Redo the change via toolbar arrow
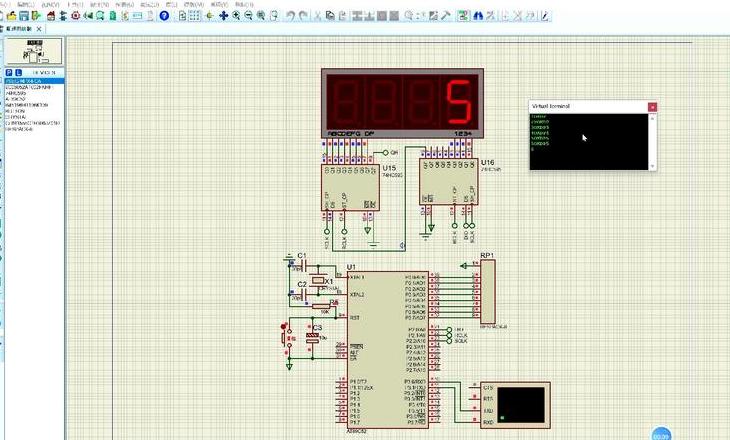730x440 pixels. [303, 16]
